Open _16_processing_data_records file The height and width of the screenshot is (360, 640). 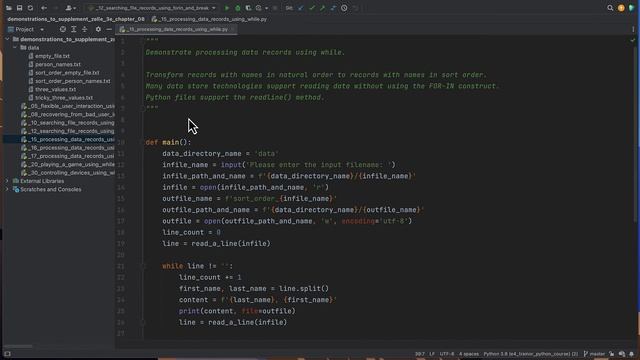coord(68,148)
